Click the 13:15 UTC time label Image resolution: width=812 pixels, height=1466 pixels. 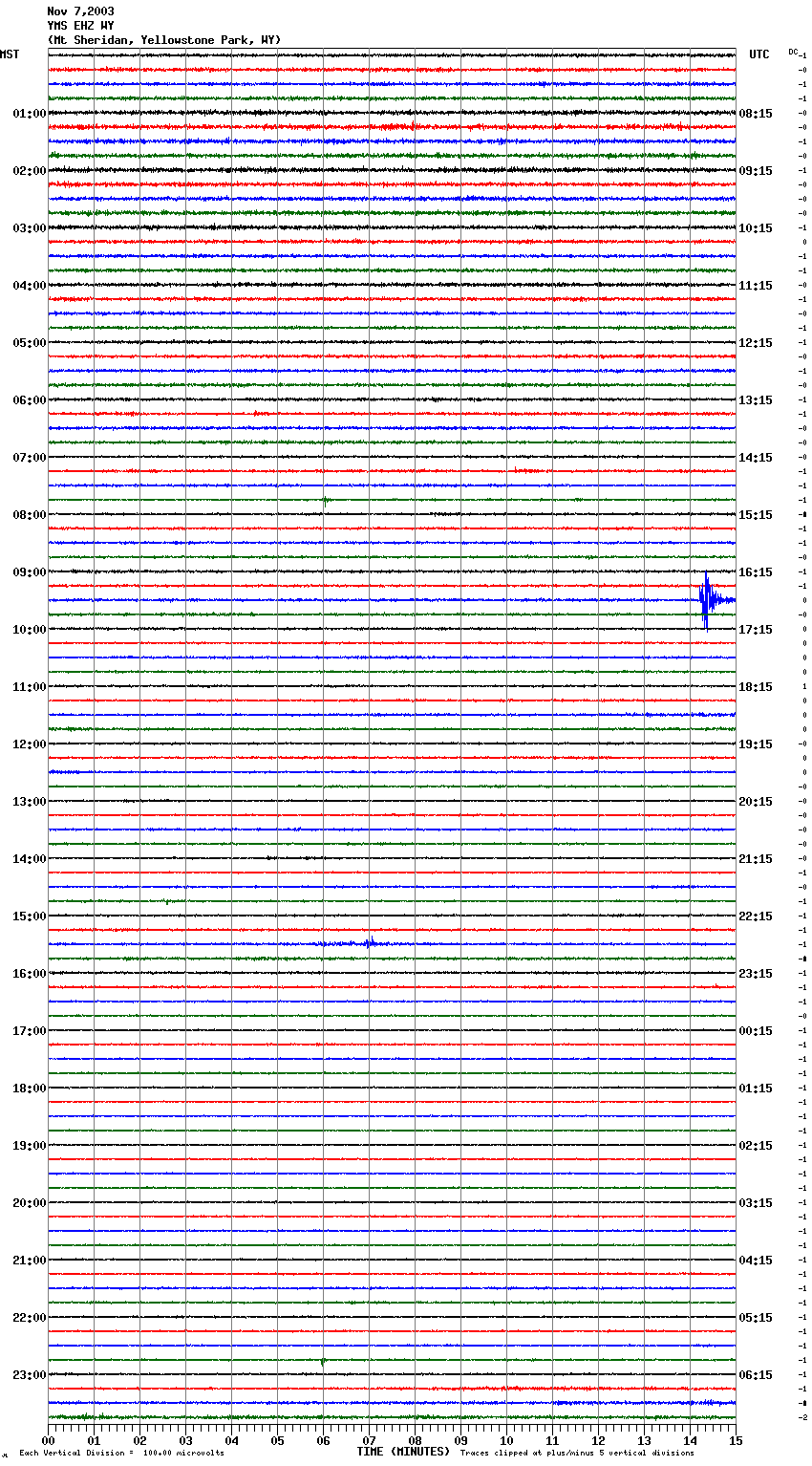tap(756, 400)
